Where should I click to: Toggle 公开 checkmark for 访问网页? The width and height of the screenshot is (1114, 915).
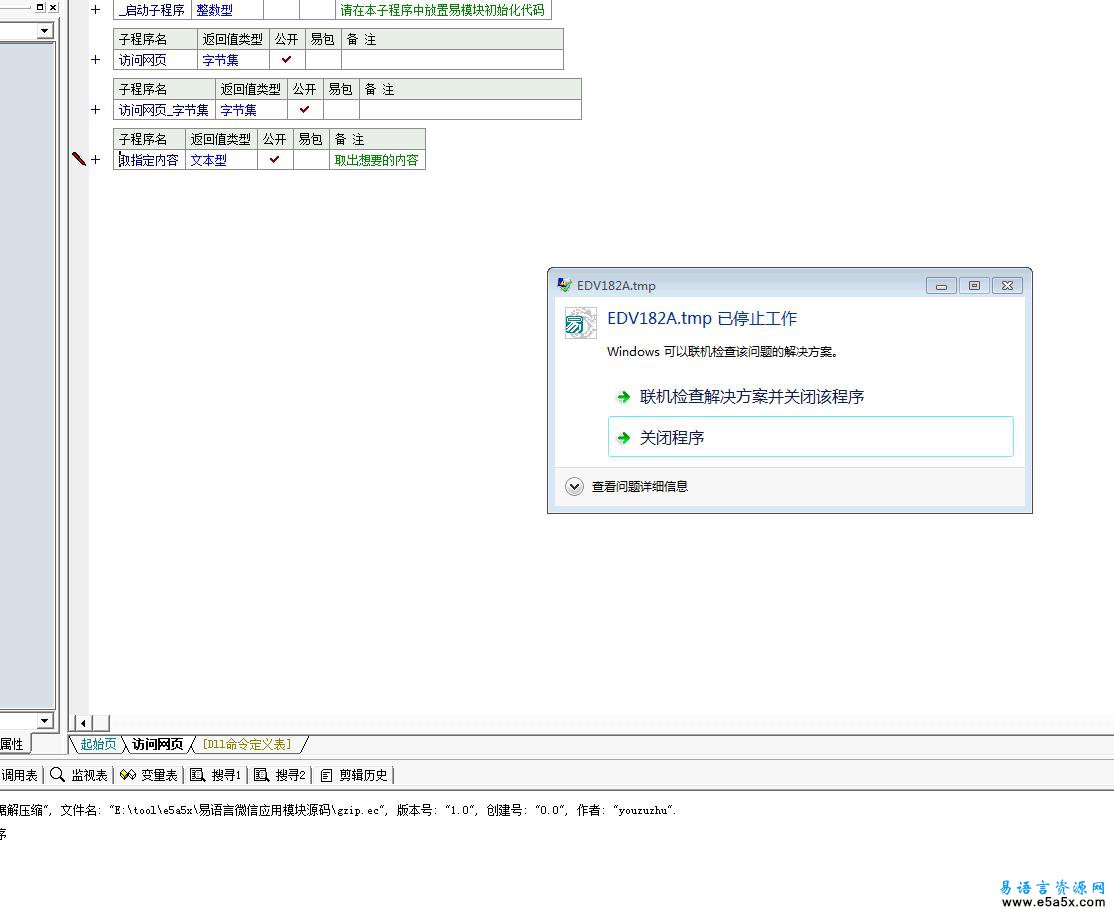pos(287,60)
